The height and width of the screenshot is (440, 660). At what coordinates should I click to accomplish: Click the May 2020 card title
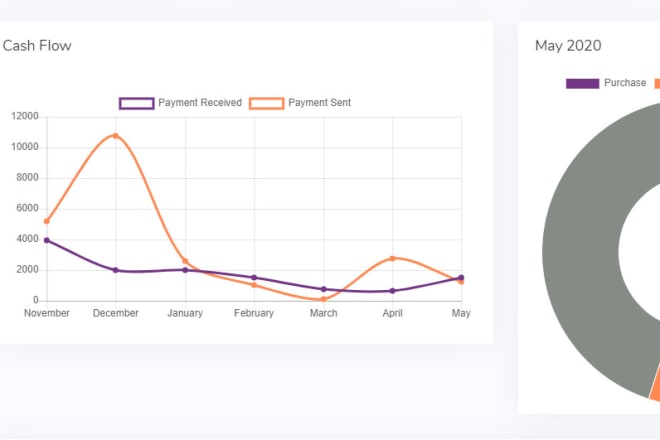[x=568, y=45]
